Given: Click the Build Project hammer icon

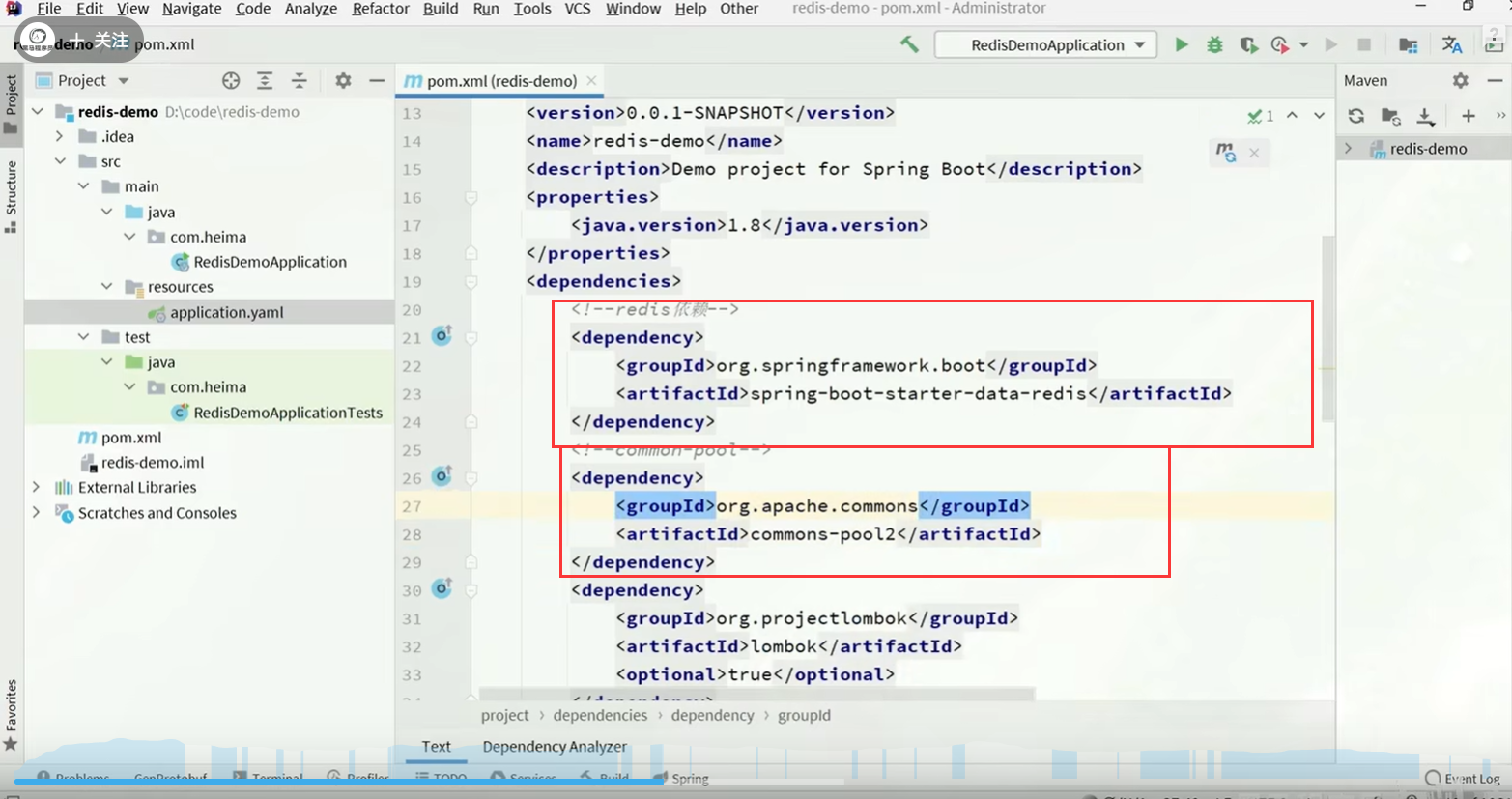Looking at the screenshot, I should click(909, 44).
